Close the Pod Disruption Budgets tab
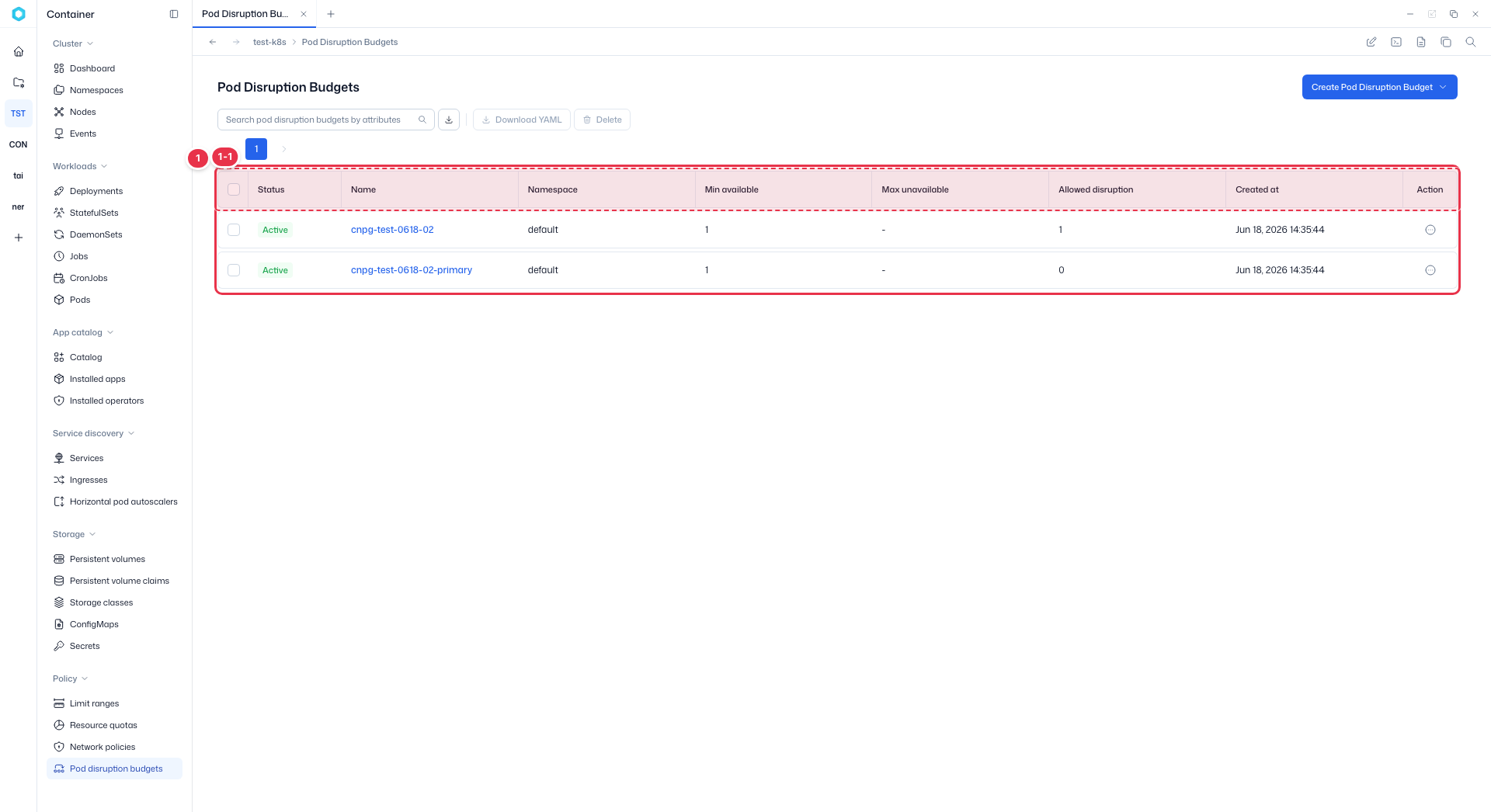 click(x=304, y=14)
